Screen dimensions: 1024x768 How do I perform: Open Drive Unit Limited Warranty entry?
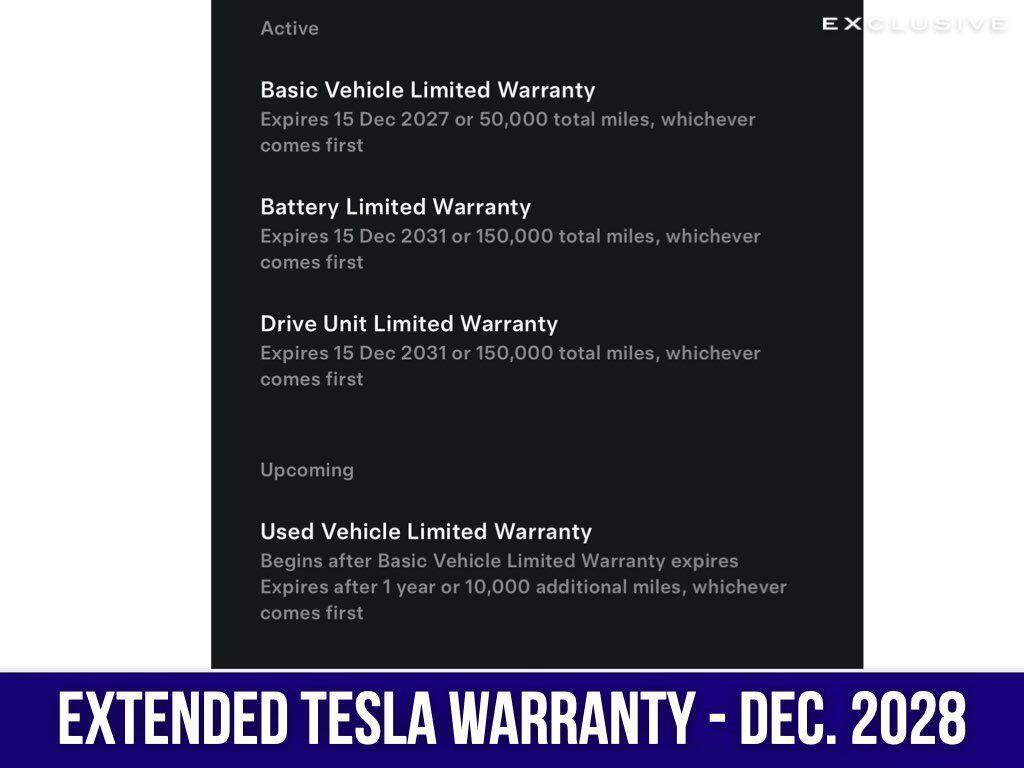point(409,324)
